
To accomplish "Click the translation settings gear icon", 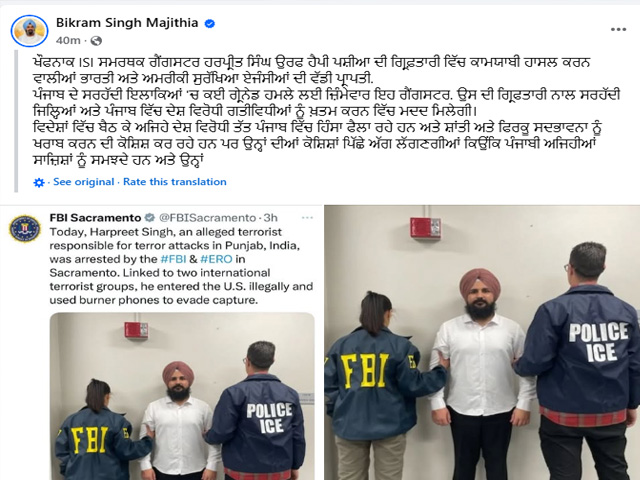I will click(x=39, y=182).
